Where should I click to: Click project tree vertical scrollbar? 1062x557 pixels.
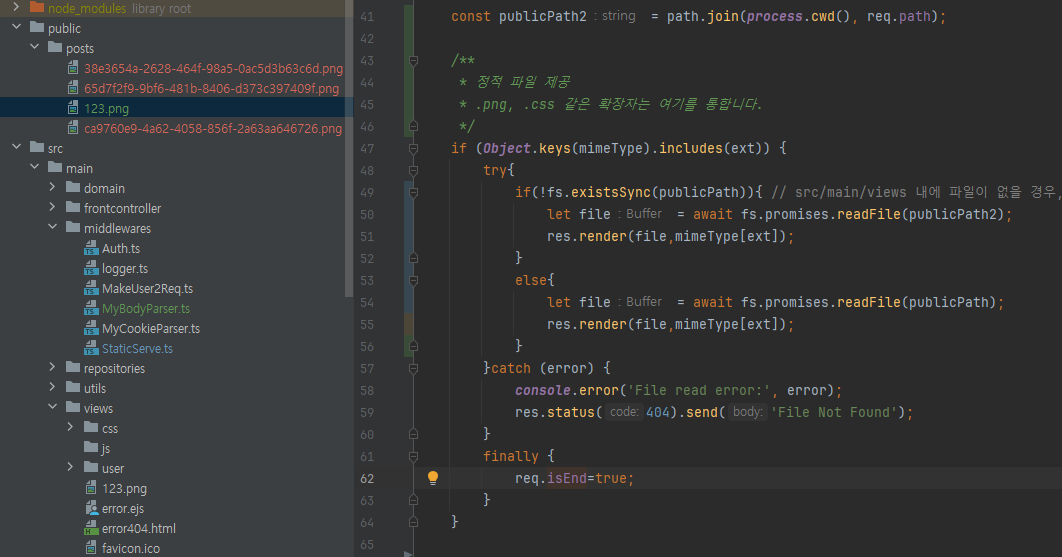point(349,149)
